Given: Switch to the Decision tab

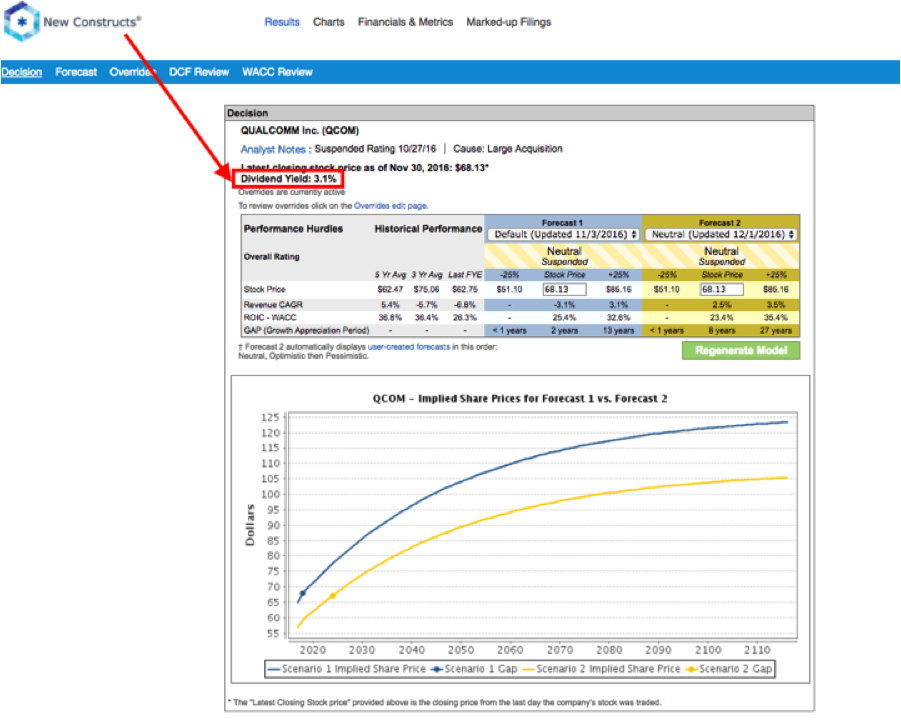Looking at the screenshot, I should [21, 72].
